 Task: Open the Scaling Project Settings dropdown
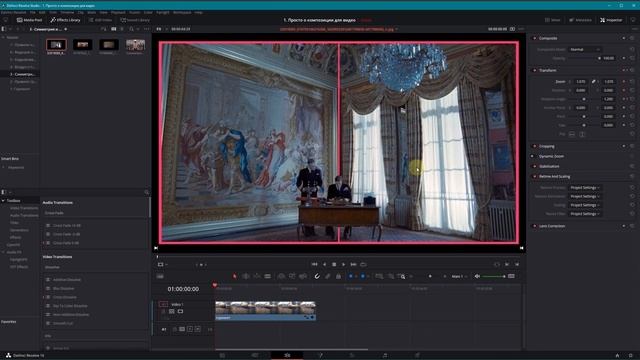pos(584,205)
